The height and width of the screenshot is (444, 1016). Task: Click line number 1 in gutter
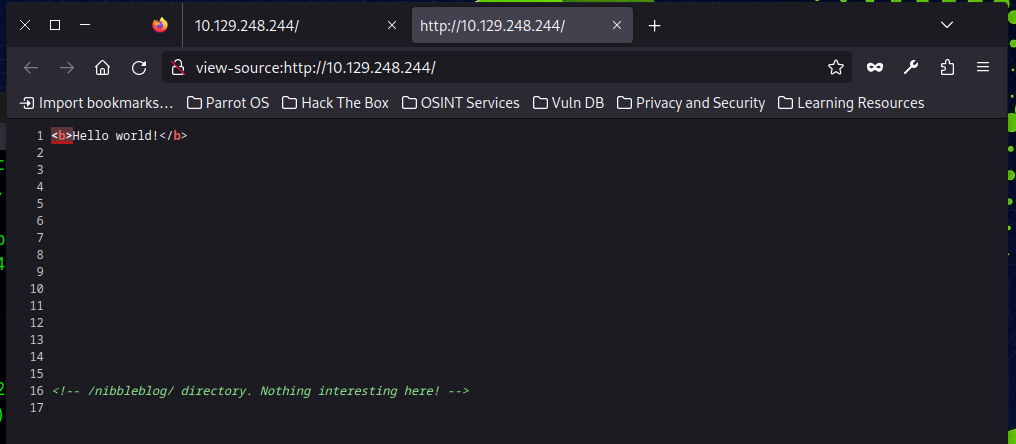pos(40,136)
